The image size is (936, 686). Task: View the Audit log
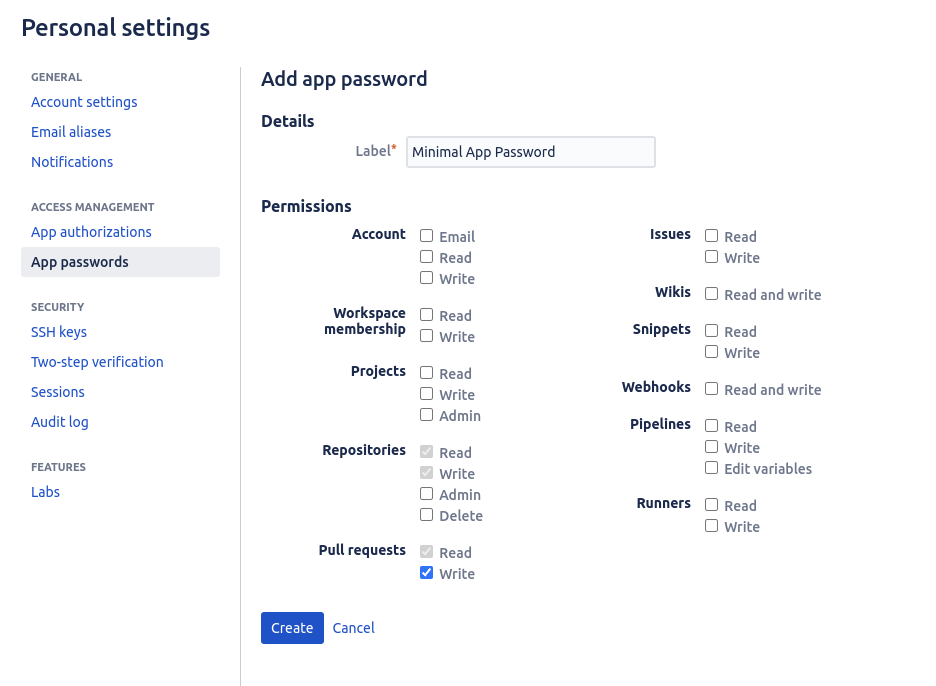59,421
